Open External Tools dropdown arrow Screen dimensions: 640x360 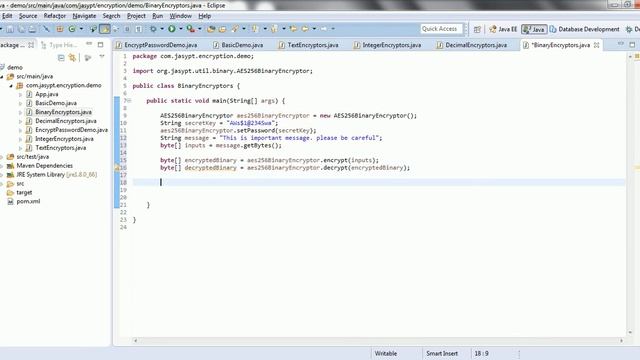pos(200,29)
